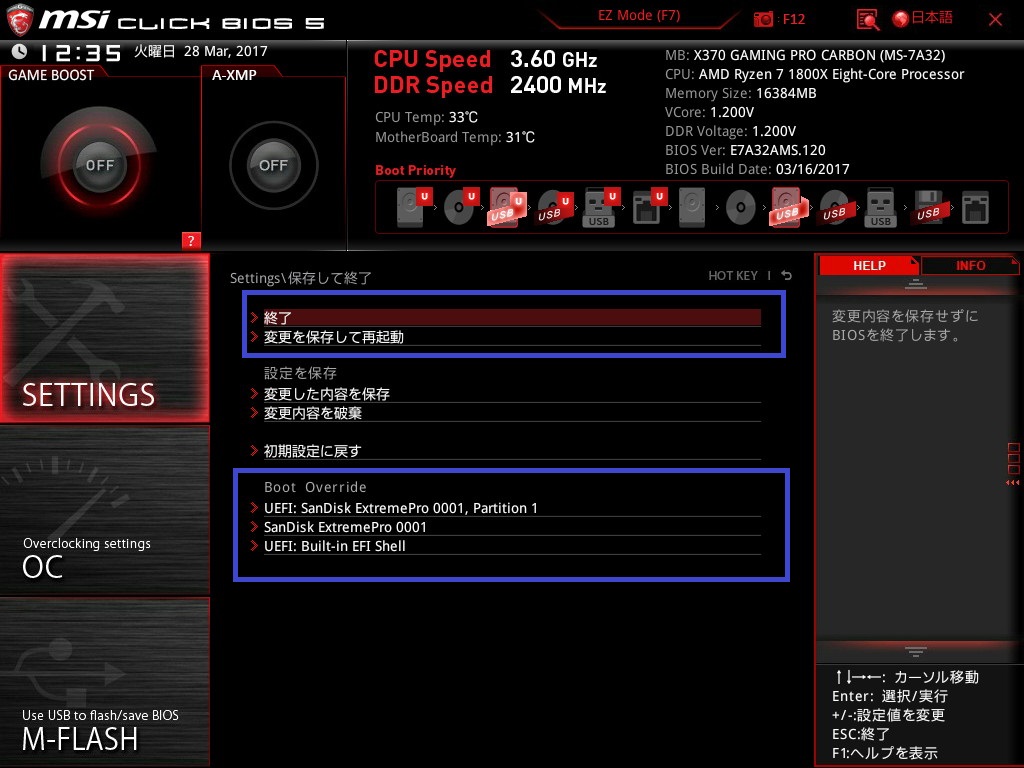This screenshot has height=768, width=1024.
Task: Select the UEFI USB key boot icon
Action: [600, 207]
